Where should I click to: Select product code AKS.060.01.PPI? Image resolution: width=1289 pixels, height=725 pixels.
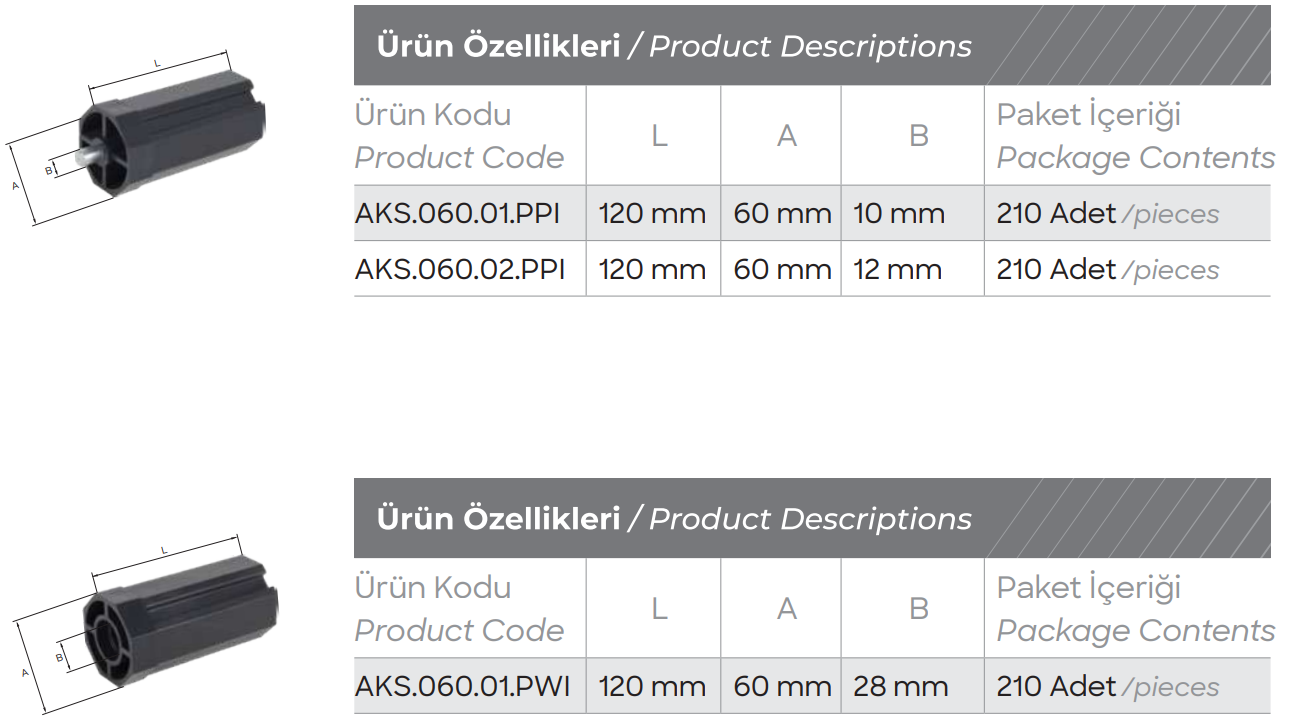click(457, 214)
